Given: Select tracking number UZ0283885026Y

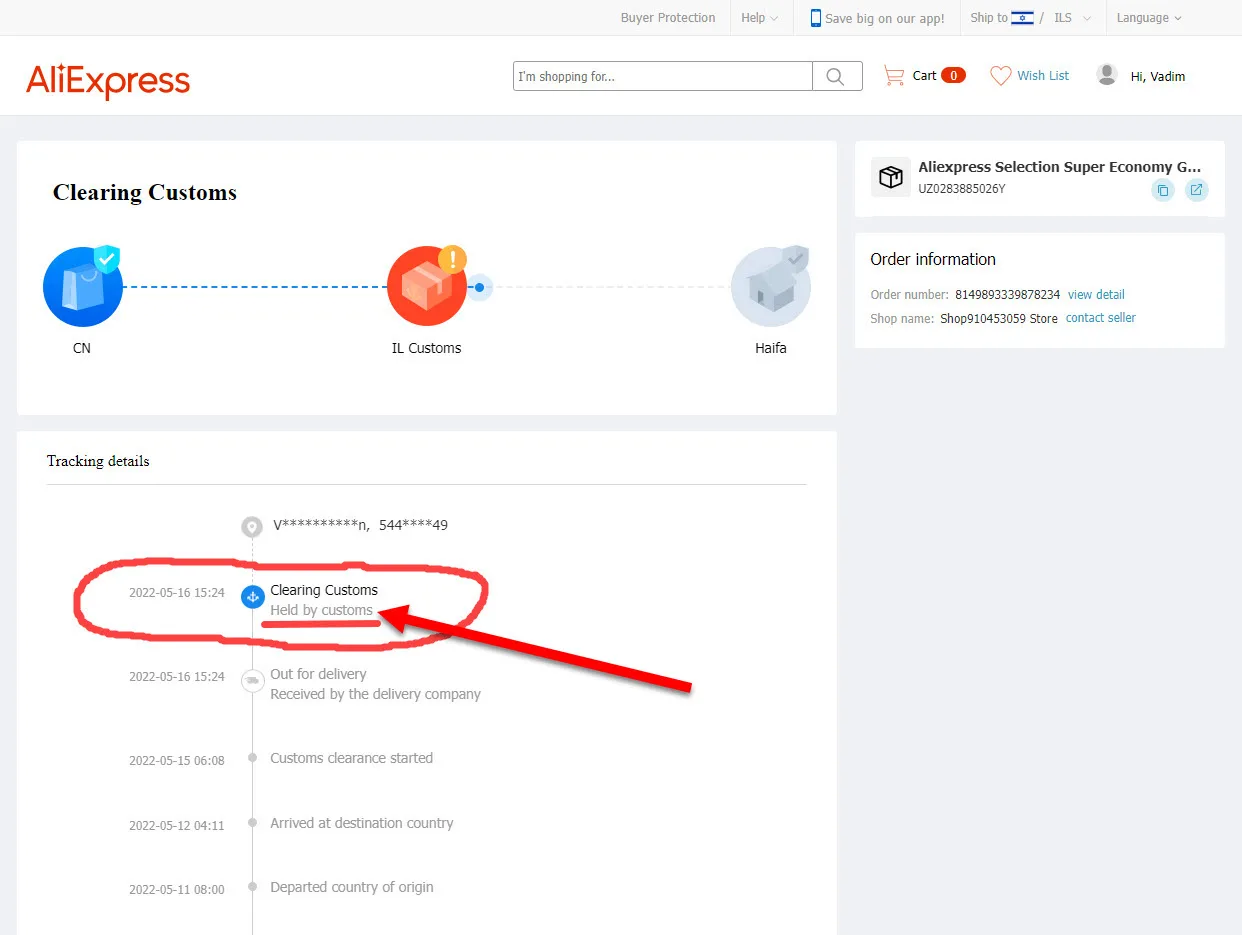Looking at the screenshot, I should pyautogui.click(x=962, y=189).
